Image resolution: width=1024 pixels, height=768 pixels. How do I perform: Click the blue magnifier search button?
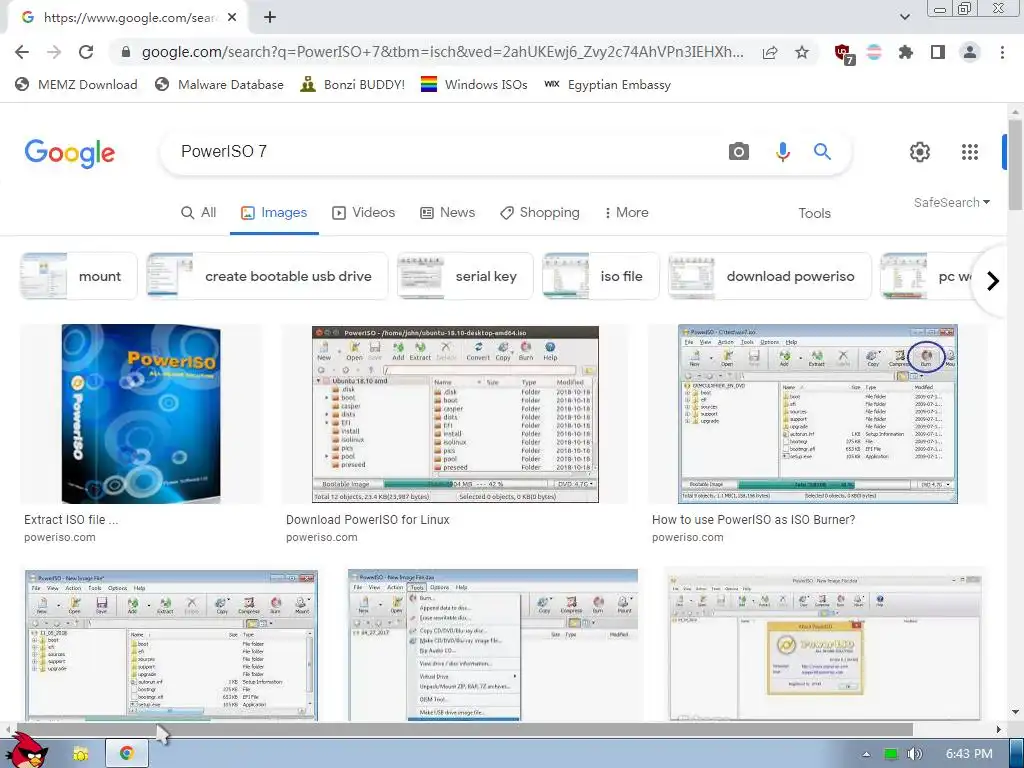(x=822, y=152)
